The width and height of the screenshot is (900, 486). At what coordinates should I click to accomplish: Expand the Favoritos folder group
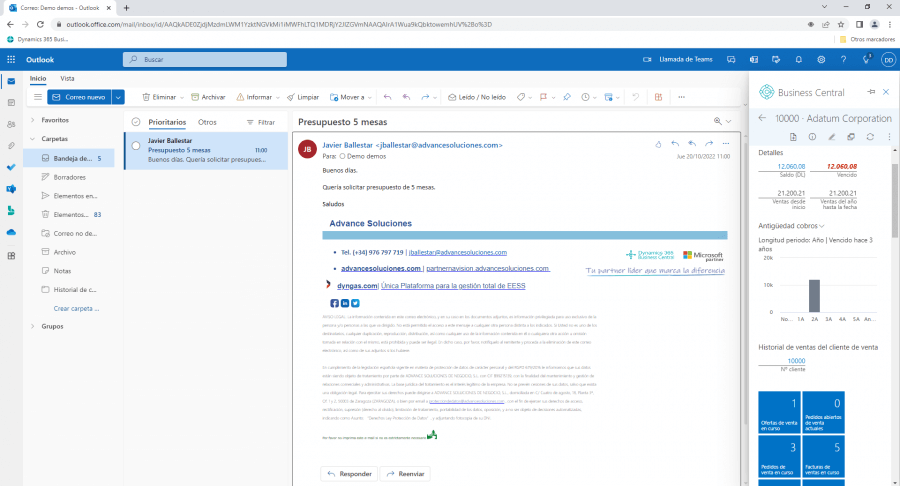[x=33, y=119]
